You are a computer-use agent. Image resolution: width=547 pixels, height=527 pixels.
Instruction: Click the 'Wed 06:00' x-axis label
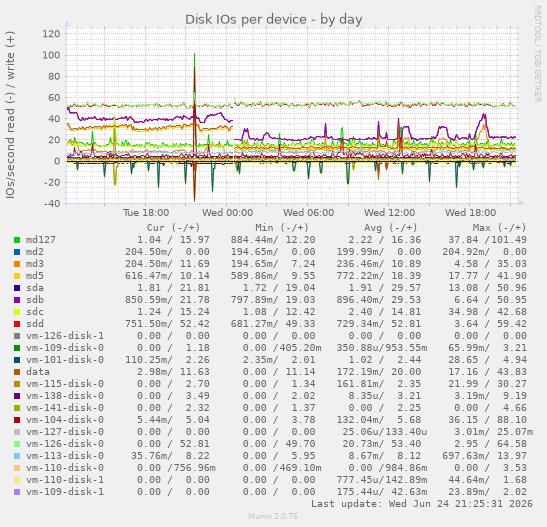(308, 213)
